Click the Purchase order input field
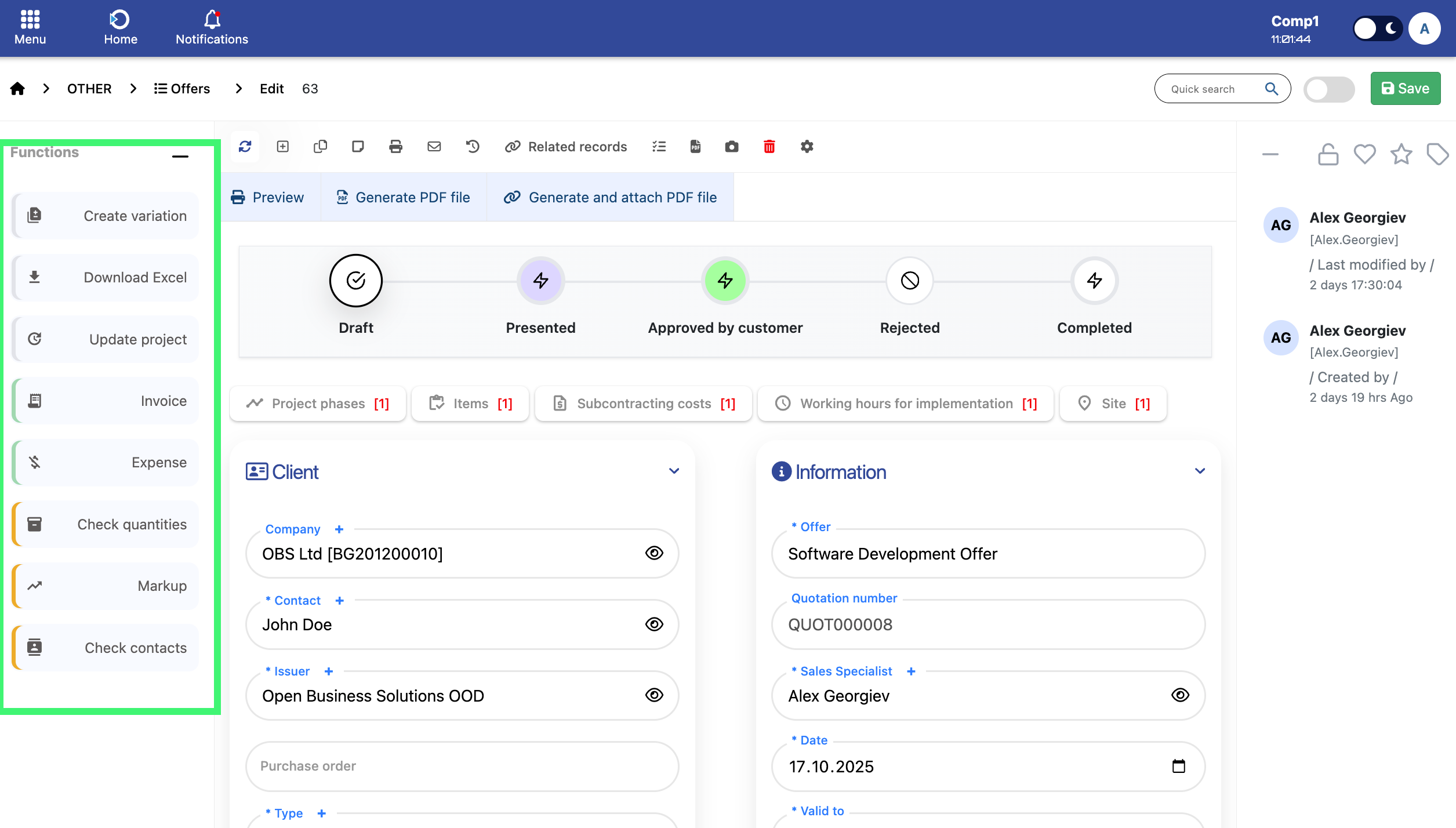1456x828 pixels. tap(462, 766)
